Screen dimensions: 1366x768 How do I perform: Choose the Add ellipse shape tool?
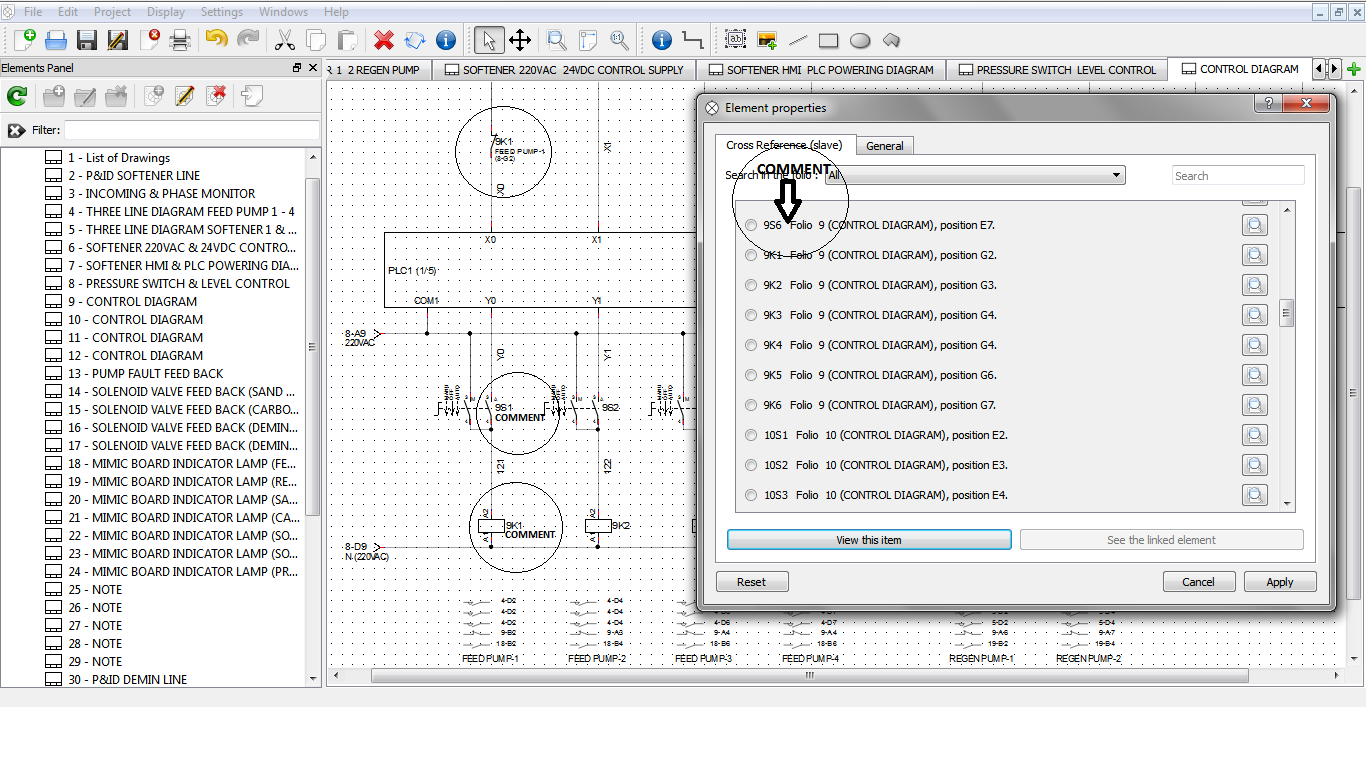pyautogui.click(x=860, y=41)
